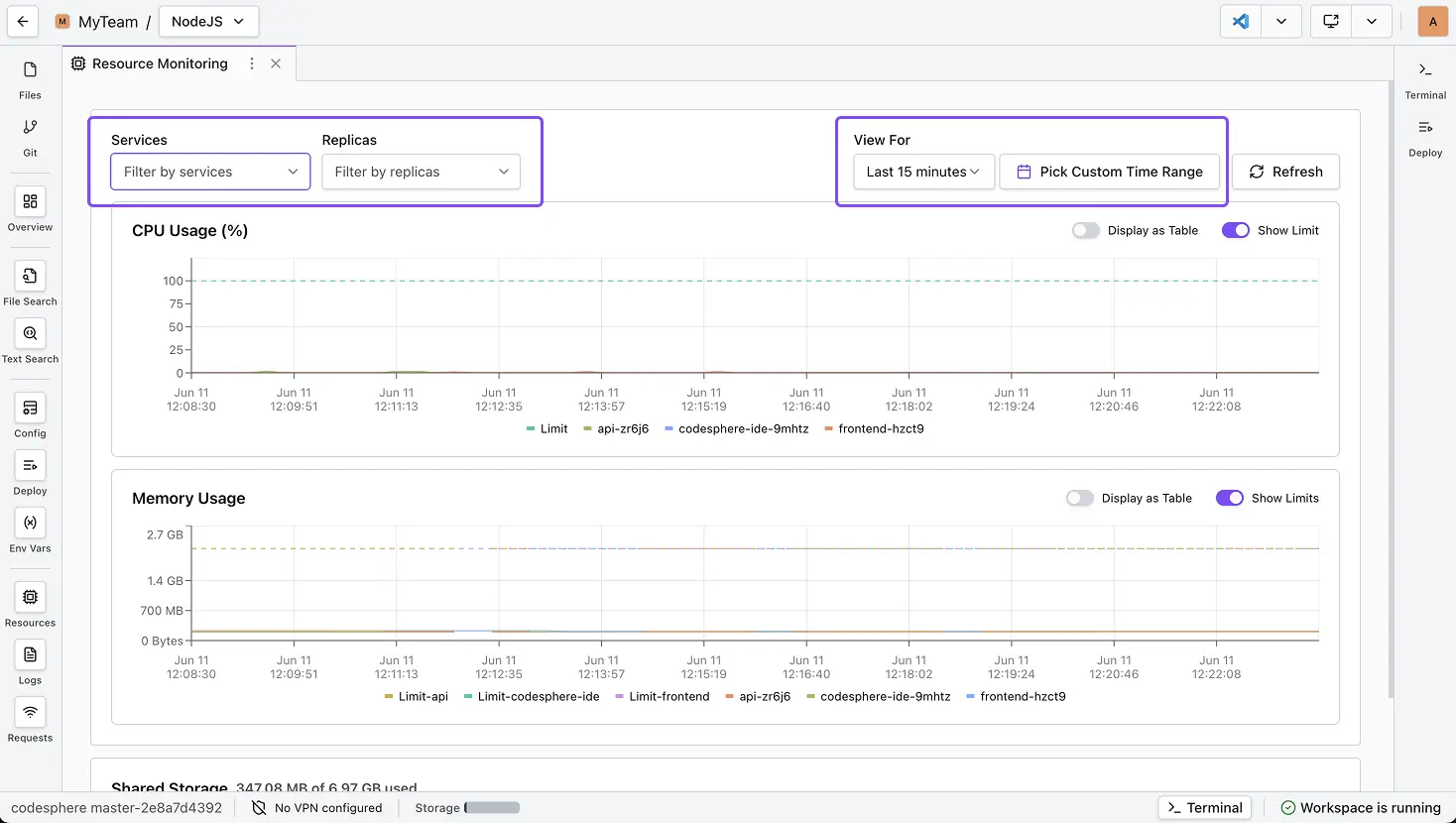Toggle frontend-hzct9 in Memory legend

[1017, 697]
